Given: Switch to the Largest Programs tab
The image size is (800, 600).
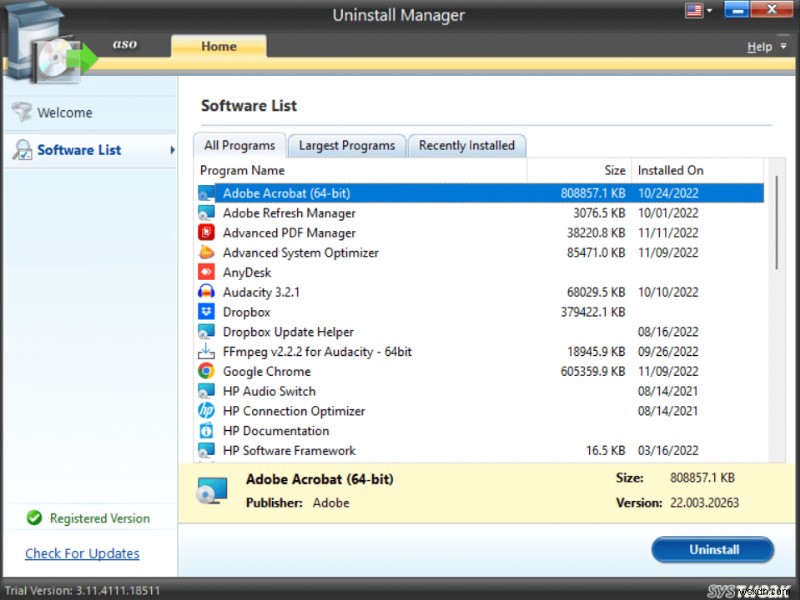Looking at the screenshot, I should [x=346, y=145].
